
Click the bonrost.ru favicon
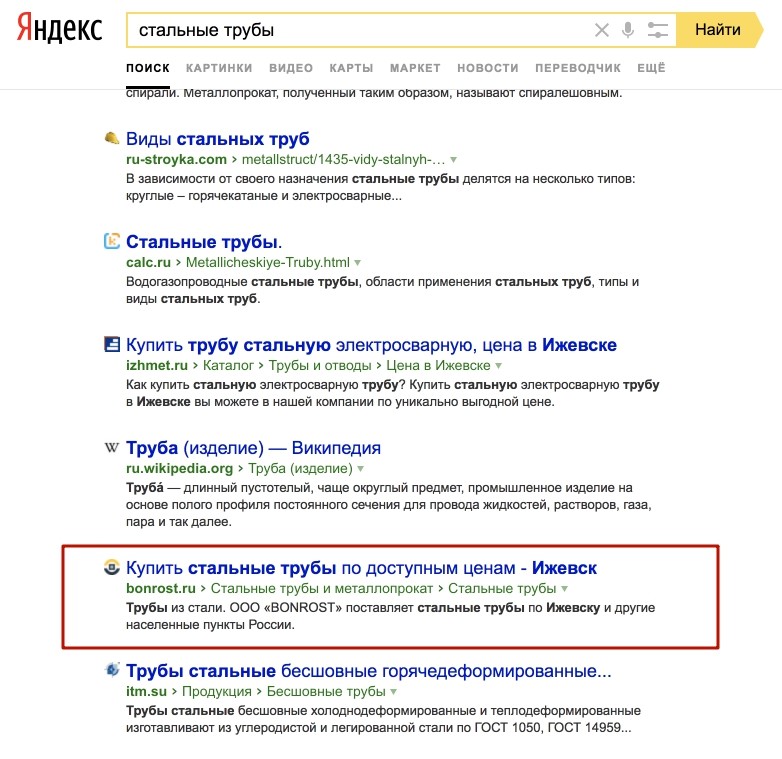point(112,568)
